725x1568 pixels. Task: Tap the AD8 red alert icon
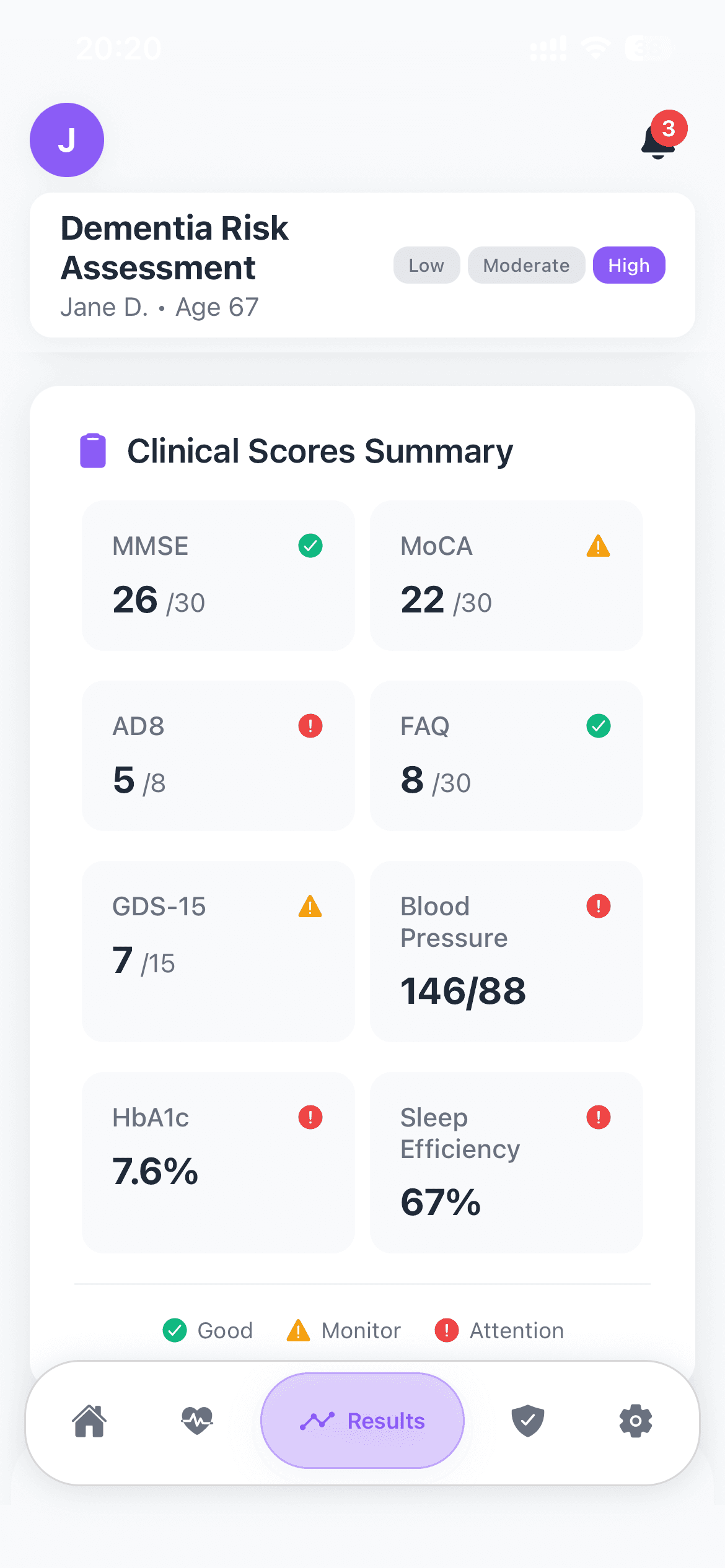(310, 726)
